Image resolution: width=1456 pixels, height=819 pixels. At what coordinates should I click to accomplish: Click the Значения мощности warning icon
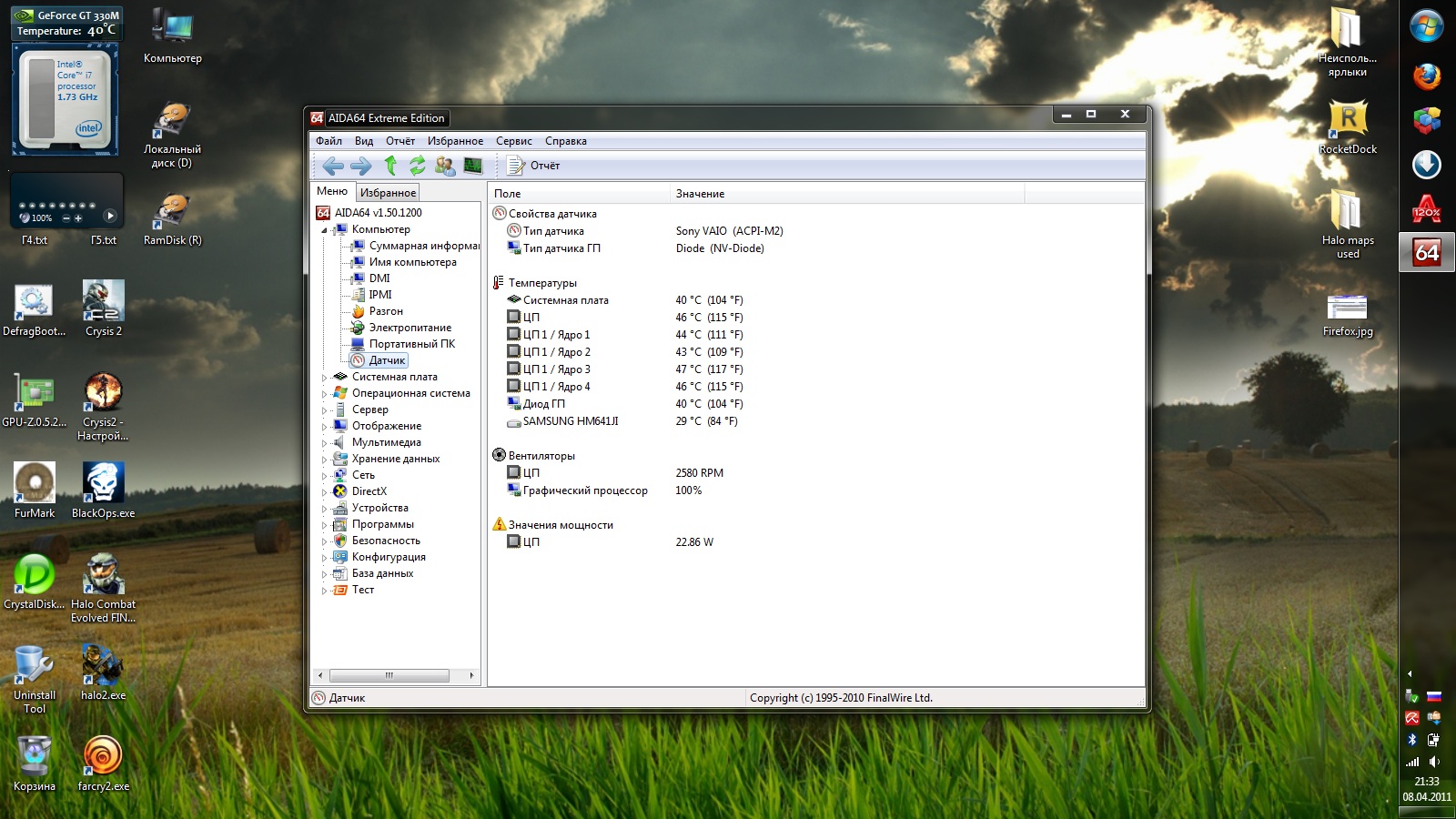(499, 525)
